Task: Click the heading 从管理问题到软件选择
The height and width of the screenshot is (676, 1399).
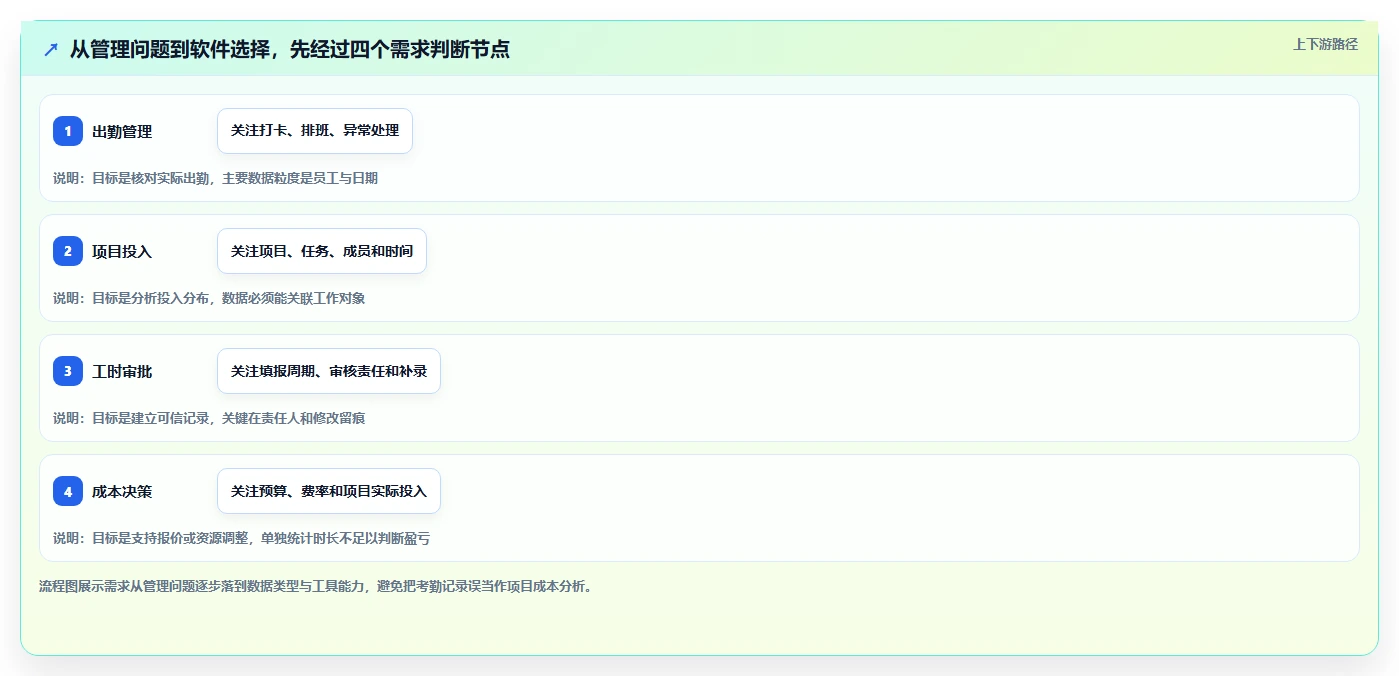Action: (290, 49)
